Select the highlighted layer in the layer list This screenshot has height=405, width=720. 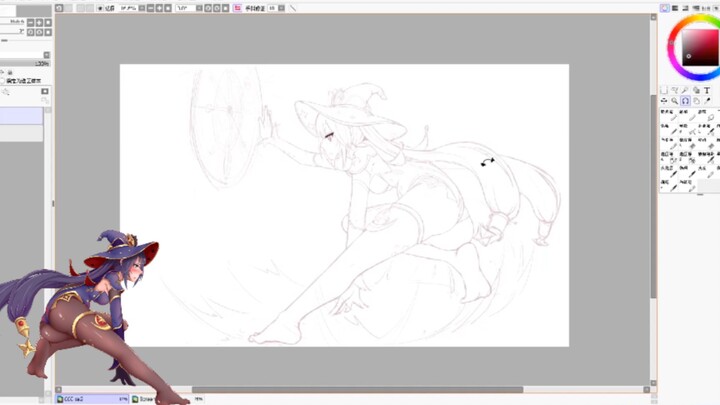(22, 116)
